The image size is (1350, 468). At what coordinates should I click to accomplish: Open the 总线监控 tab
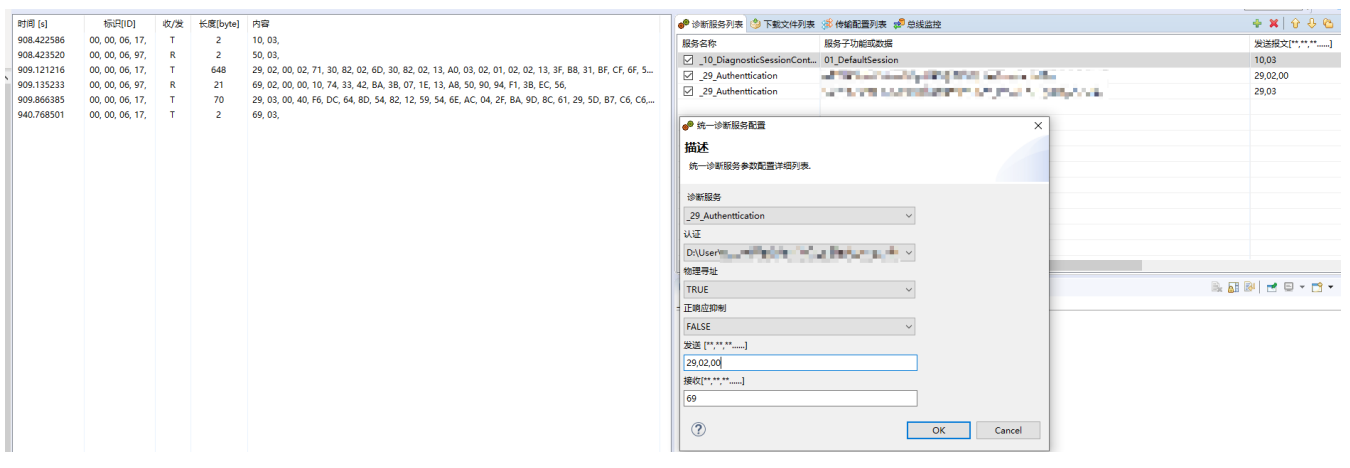918,24
